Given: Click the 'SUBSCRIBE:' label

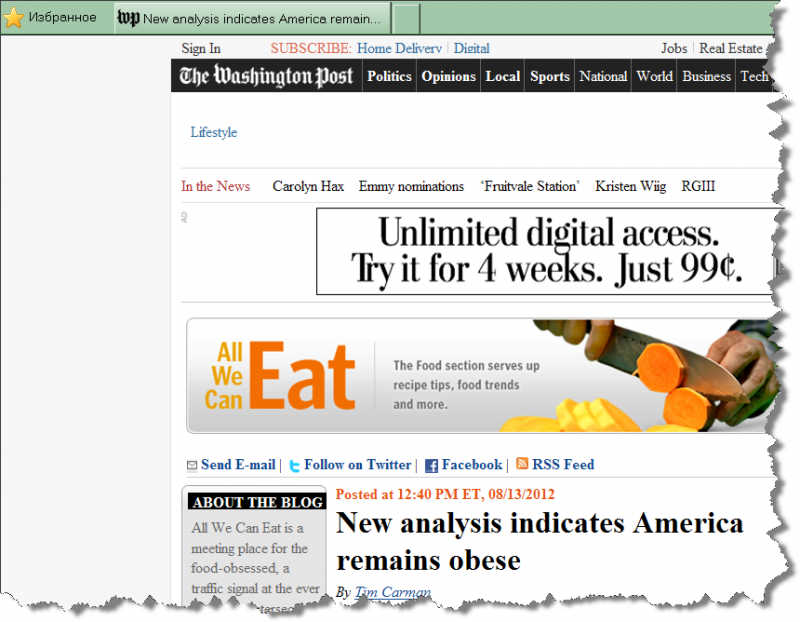Looking at the screenshot, I should [x=311, y=48].
